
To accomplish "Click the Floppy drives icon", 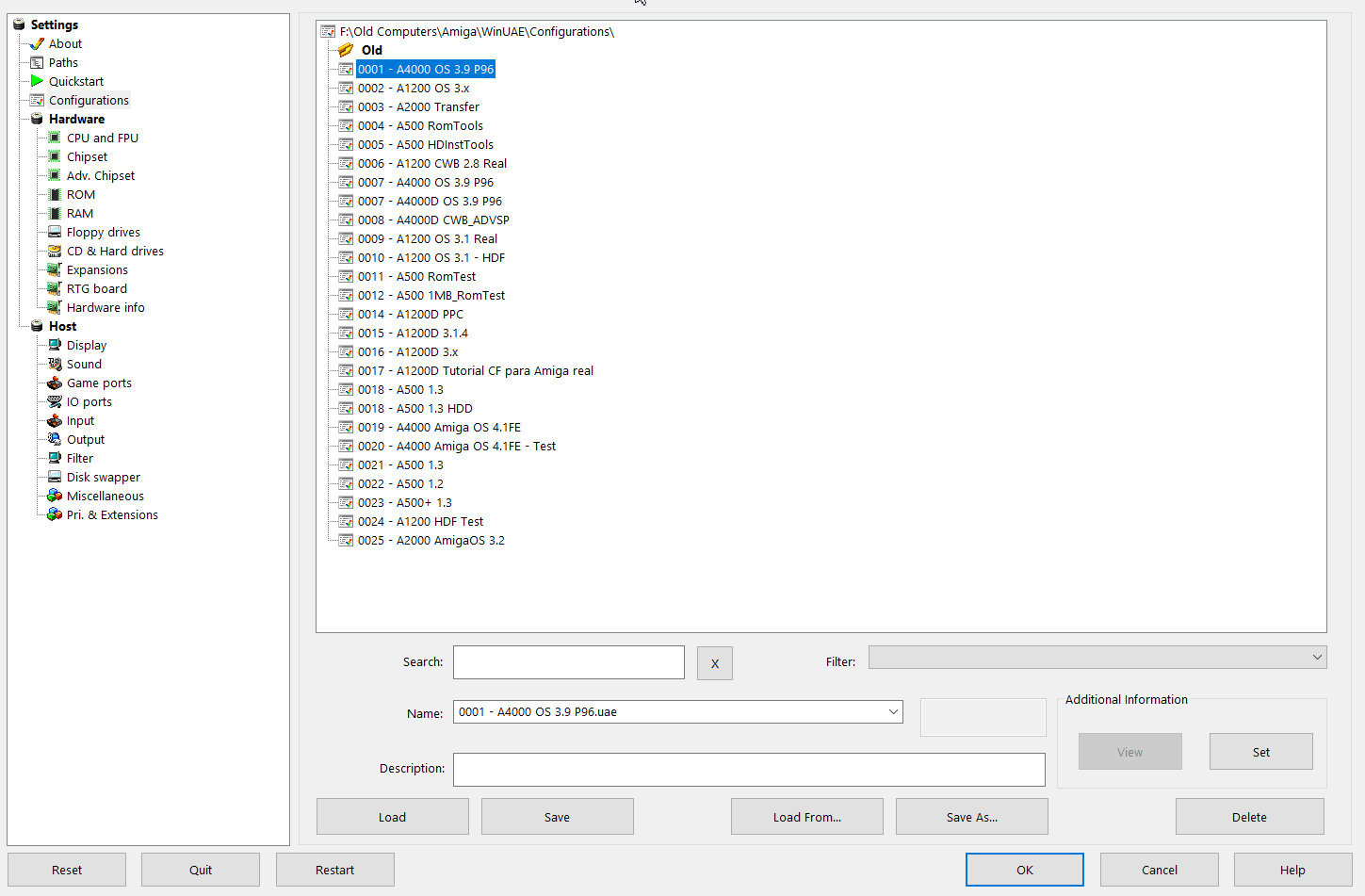I will point(55,232).
